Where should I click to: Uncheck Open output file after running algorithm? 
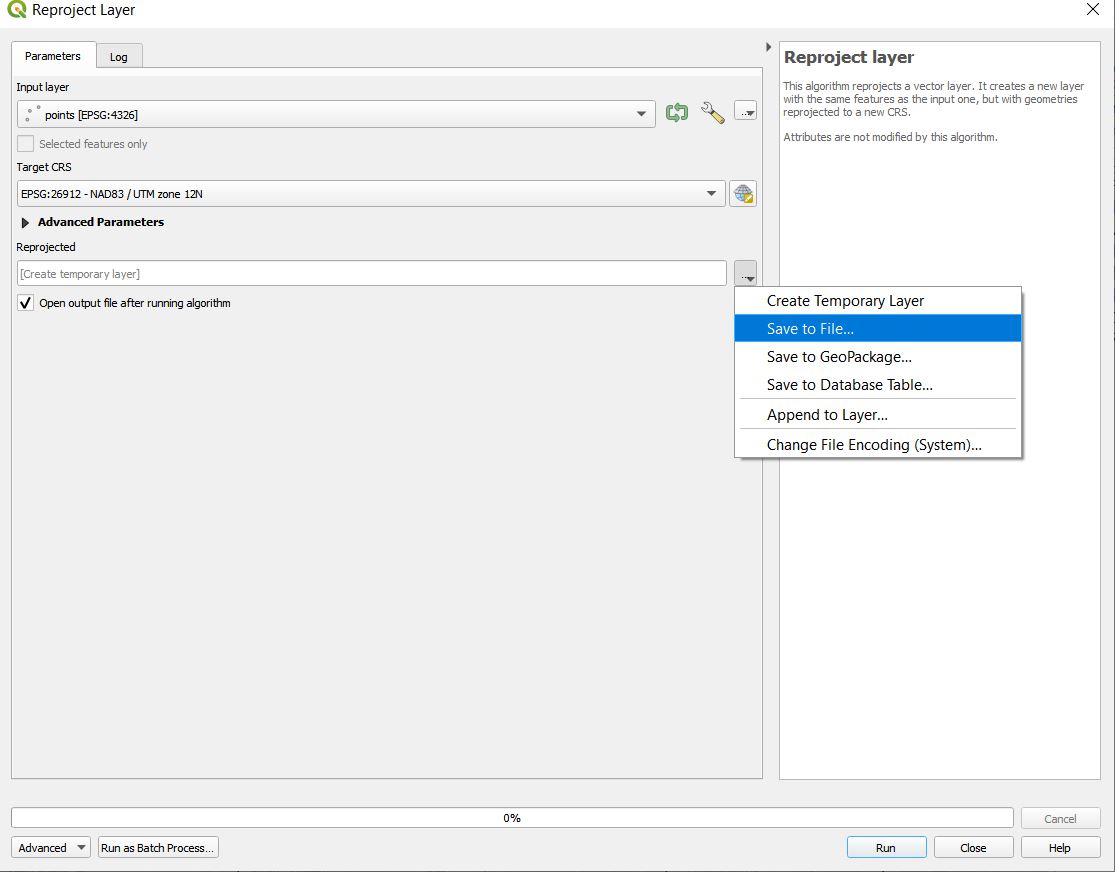[x=26, y=303]
